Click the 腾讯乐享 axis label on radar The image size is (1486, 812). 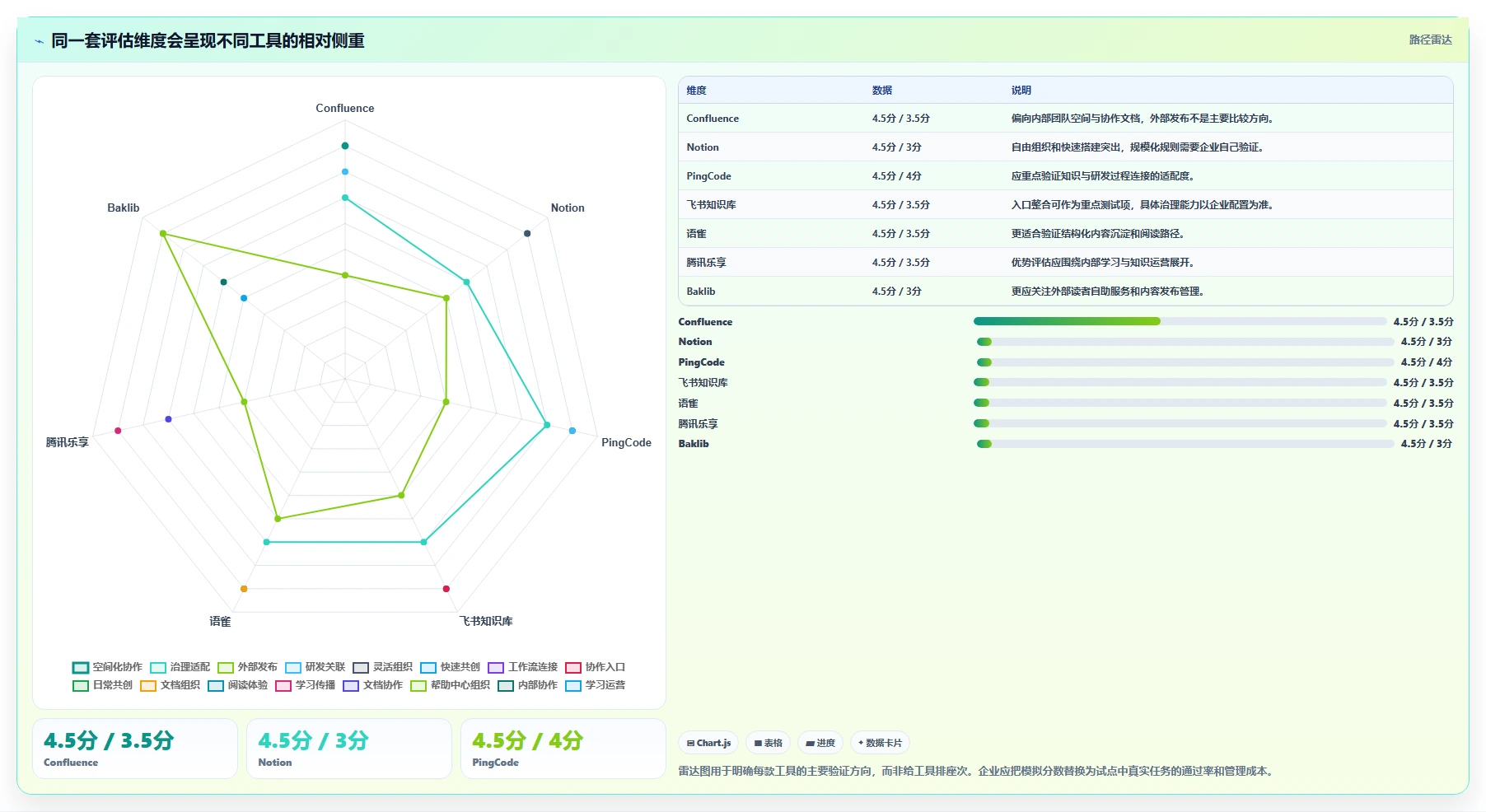[68, 442]
